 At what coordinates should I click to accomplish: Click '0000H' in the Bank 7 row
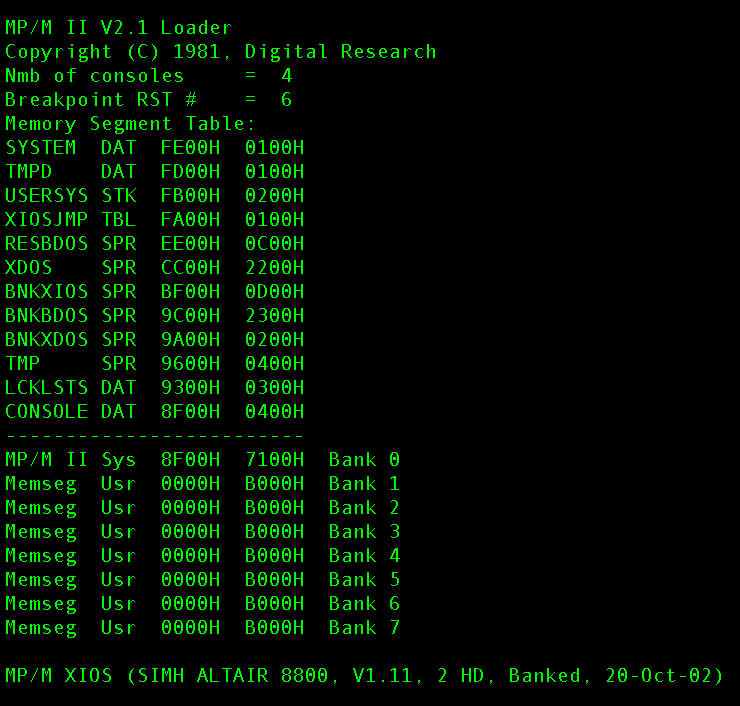tap(190, 628)
